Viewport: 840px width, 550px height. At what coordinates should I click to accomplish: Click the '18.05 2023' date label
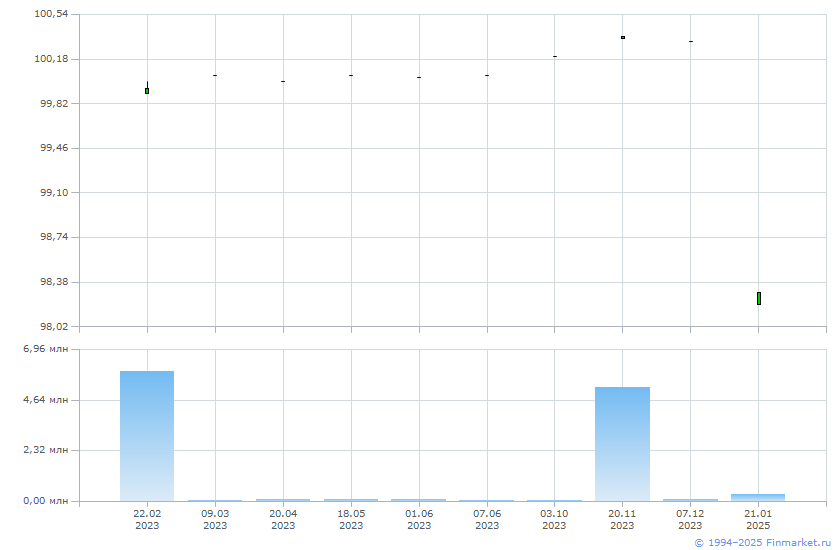click(x=351, y=519)
